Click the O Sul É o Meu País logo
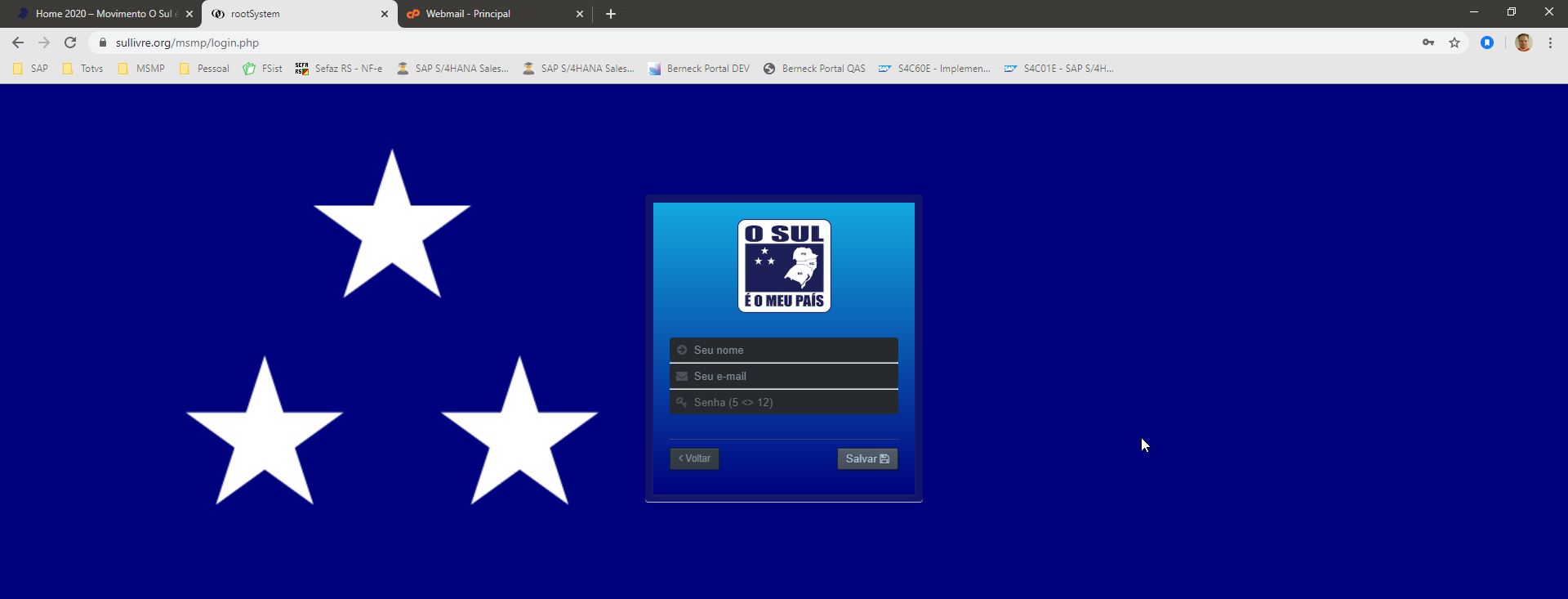1568x599 pixels. [x=784, y=266]
